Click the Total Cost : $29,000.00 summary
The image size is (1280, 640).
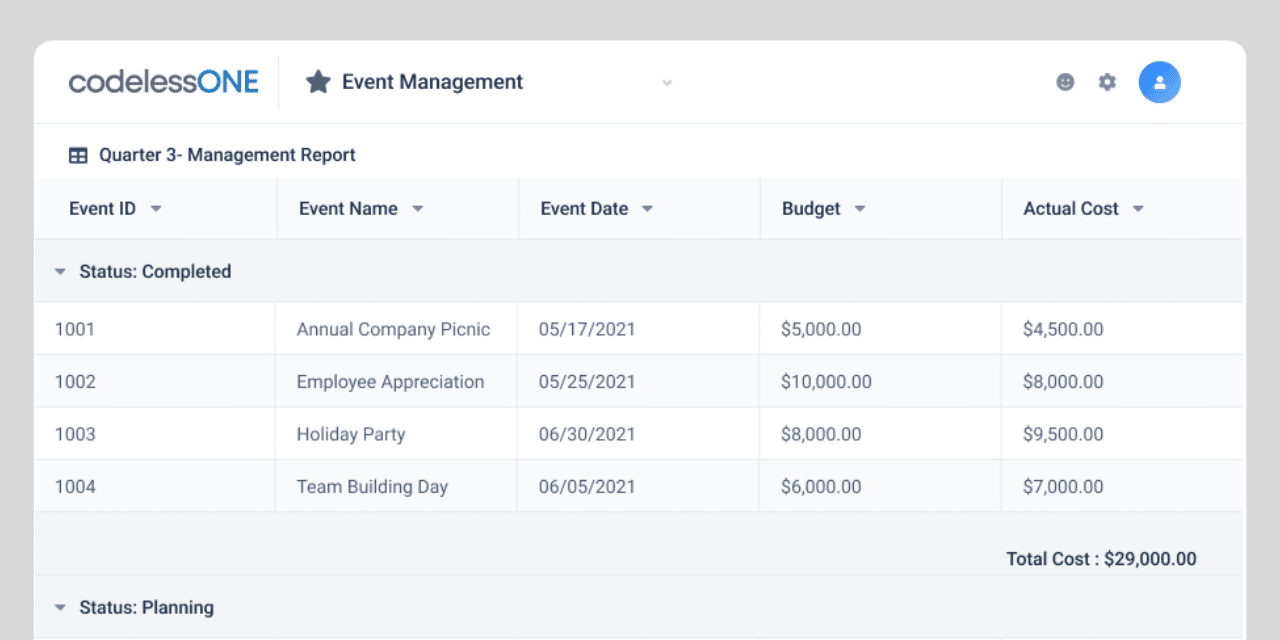pyautogui.click(x=1101, y=559)
